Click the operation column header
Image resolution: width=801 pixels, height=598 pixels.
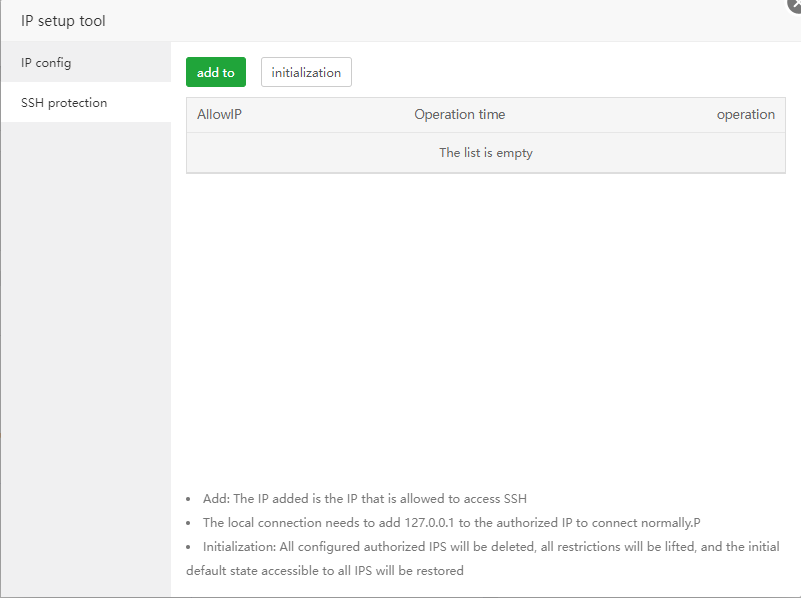tap(745, 115)
